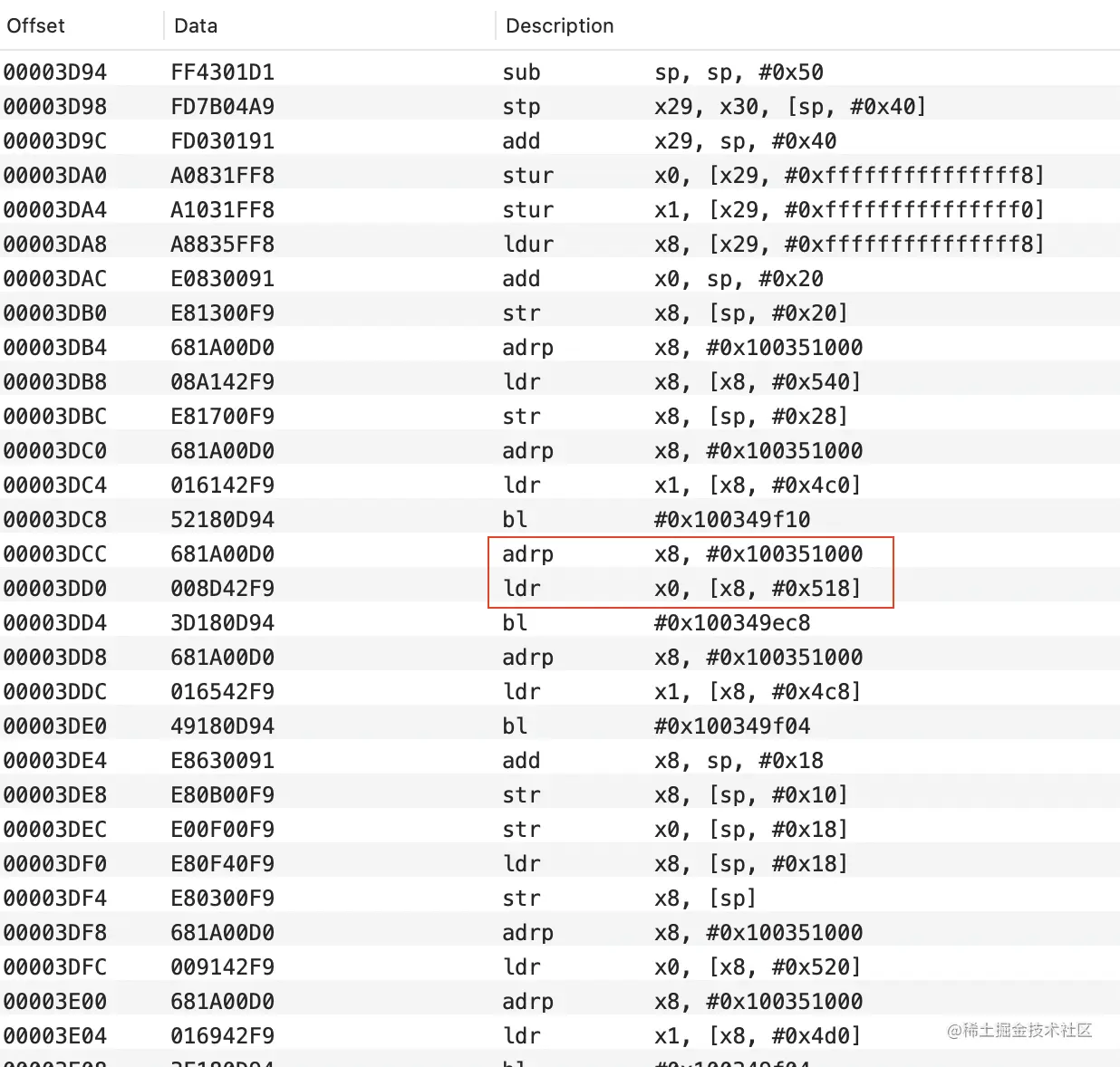
Task: Select offset 00003DA0 cell
Action: [55, 176]
